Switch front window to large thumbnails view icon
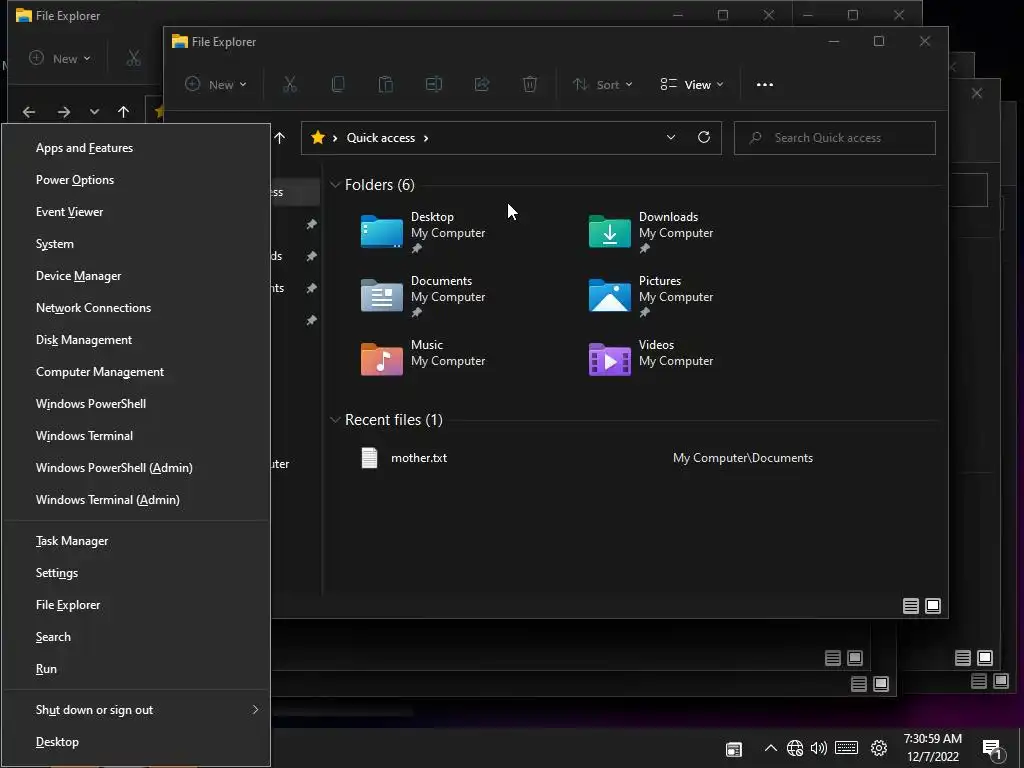The image size is (1024, 768). pos(933,606)
